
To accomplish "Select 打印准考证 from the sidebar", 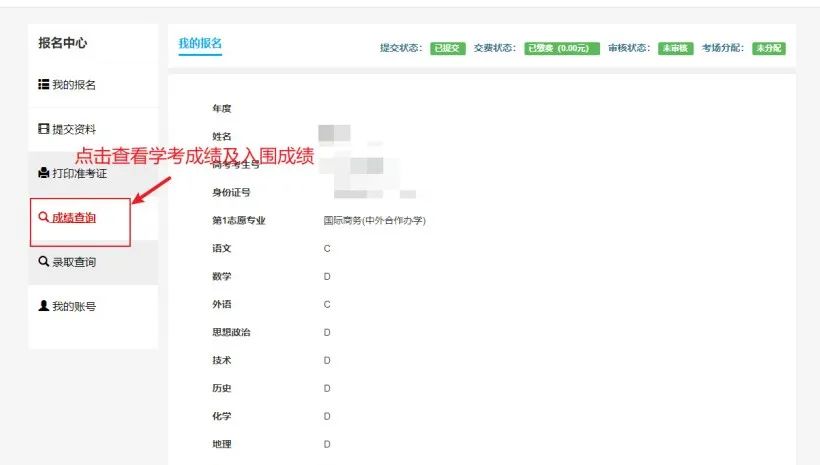I will click(79, 174).
